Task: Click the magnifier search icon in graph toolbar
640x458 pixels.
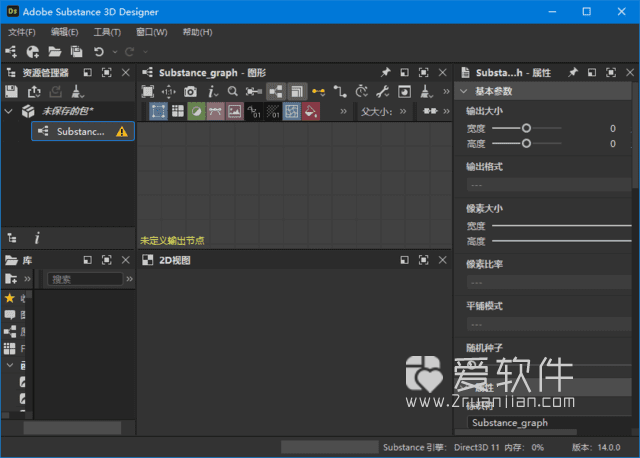Action: (x=233, y=91)
